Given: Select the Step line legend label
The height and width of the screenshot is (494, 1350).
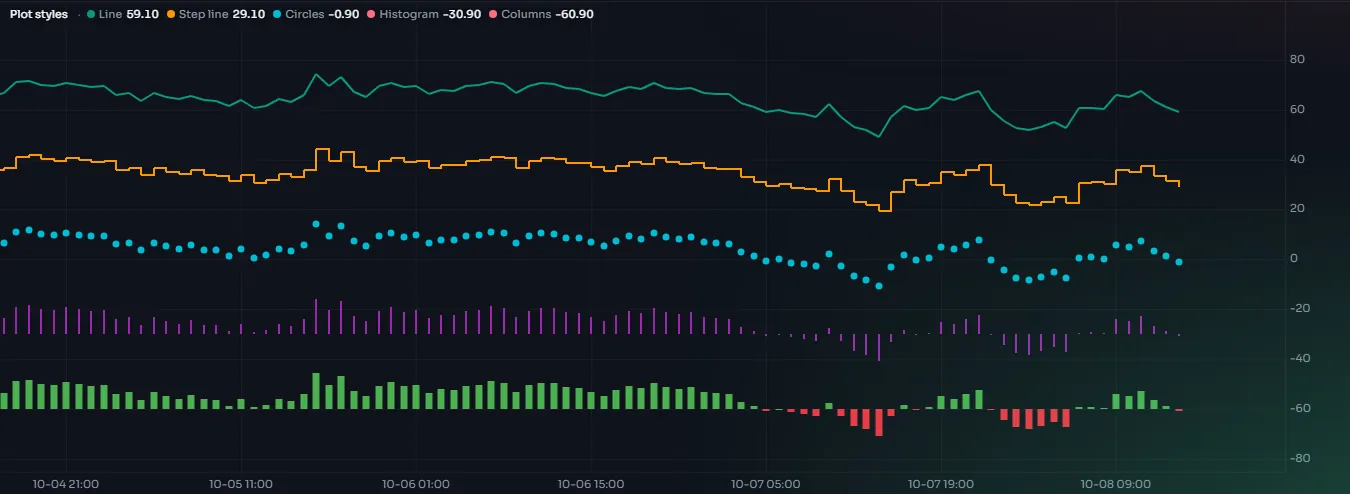Looking at the screenshot, I should (203, 15).
